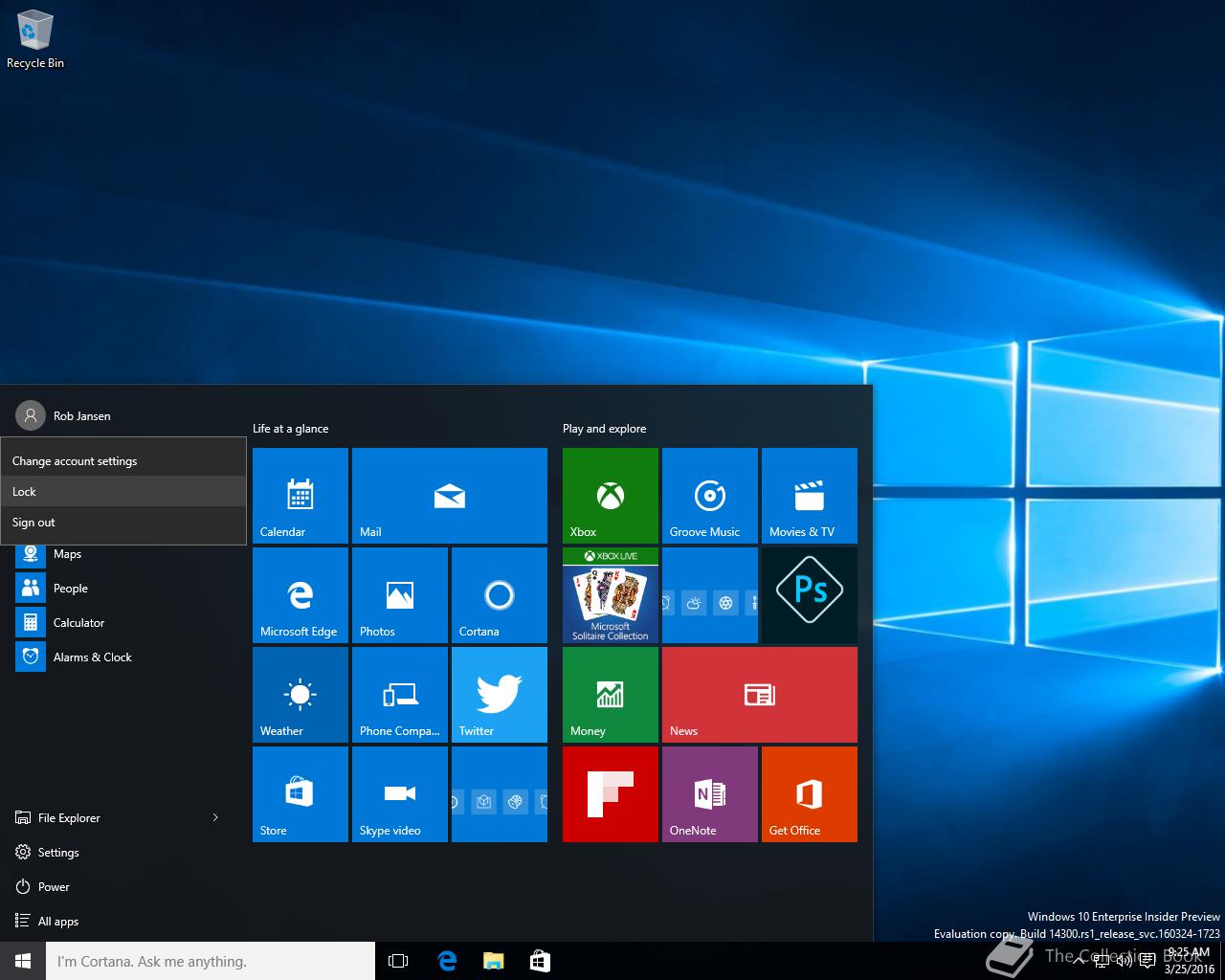
Task: Select Sign out from account menu
Action: [x=123, y=523]
